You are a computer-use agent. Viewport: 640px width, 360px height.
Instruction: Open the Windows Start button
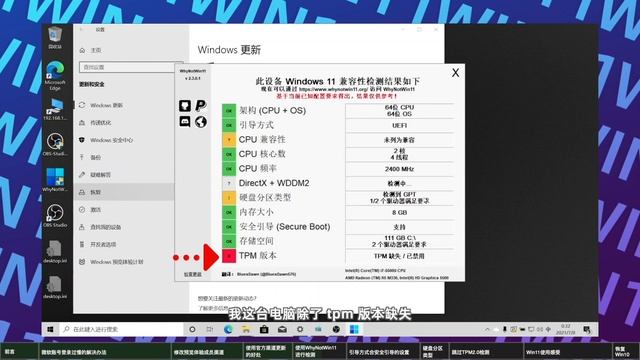point(50,329)
